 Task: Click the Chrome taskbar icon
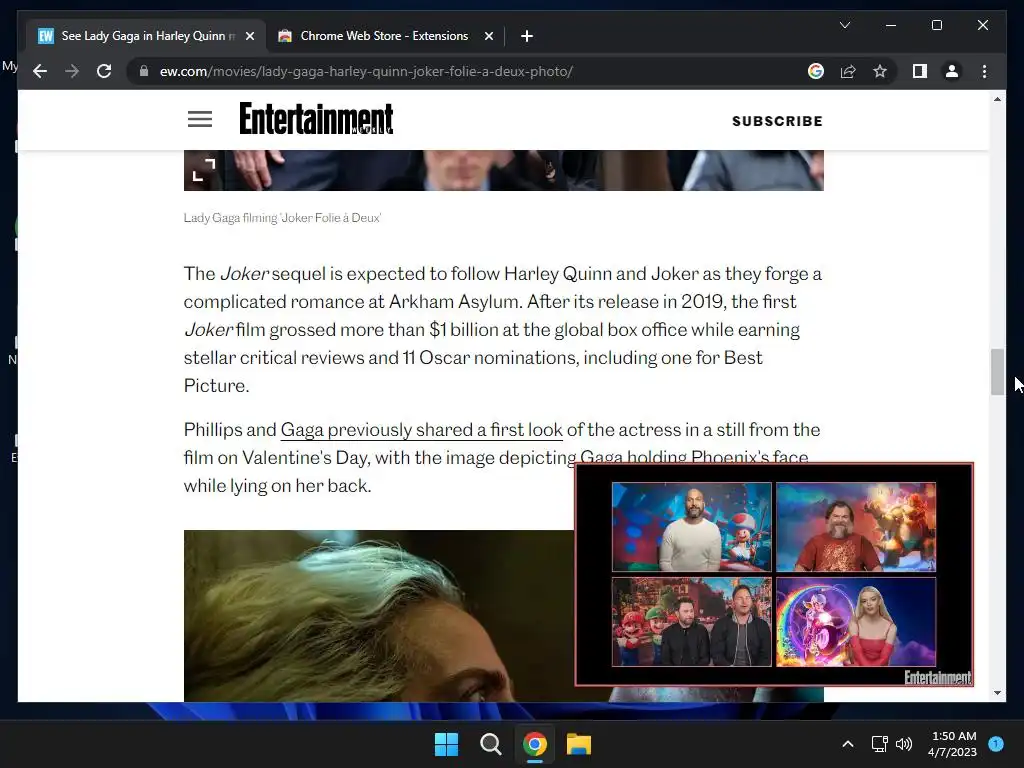tap(534, 744)
